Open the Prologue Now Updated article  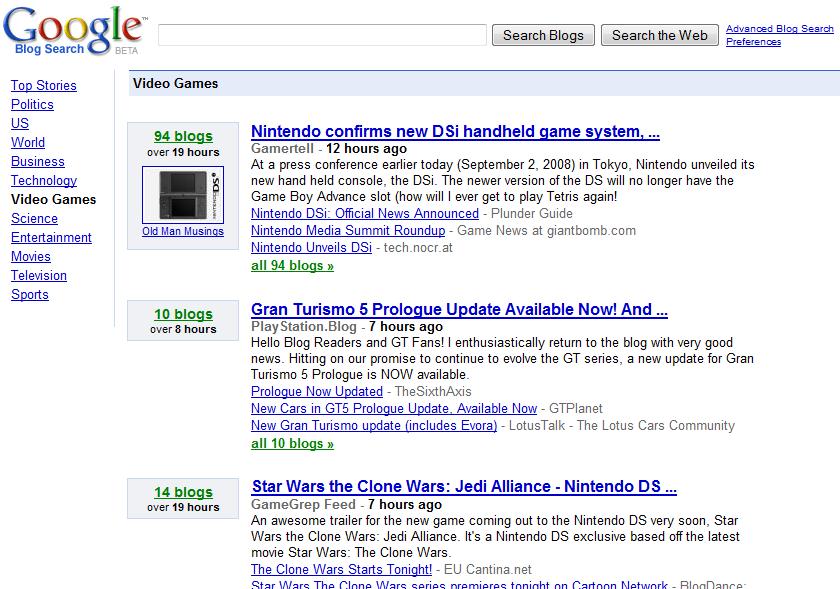click(317, 391)
